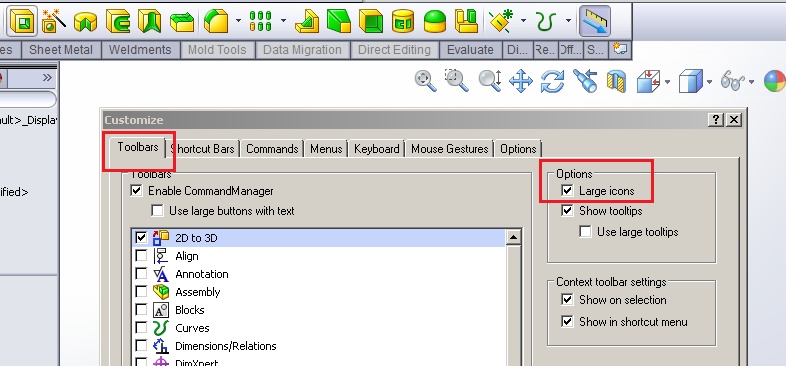Select the Pan view tool
This screenshot has height=366, width=786.
point(521,81)
